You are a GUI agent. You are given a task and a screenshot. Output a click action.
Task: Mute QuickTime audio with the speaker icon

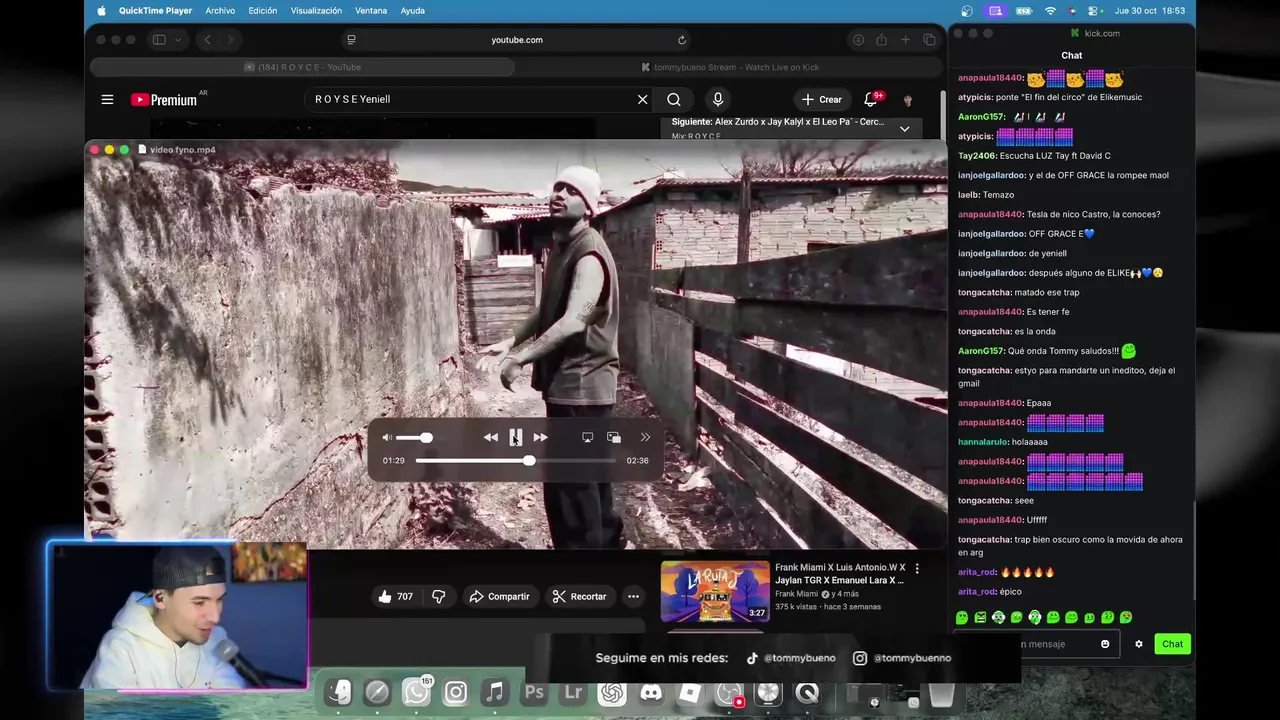[x=387, y=437]
